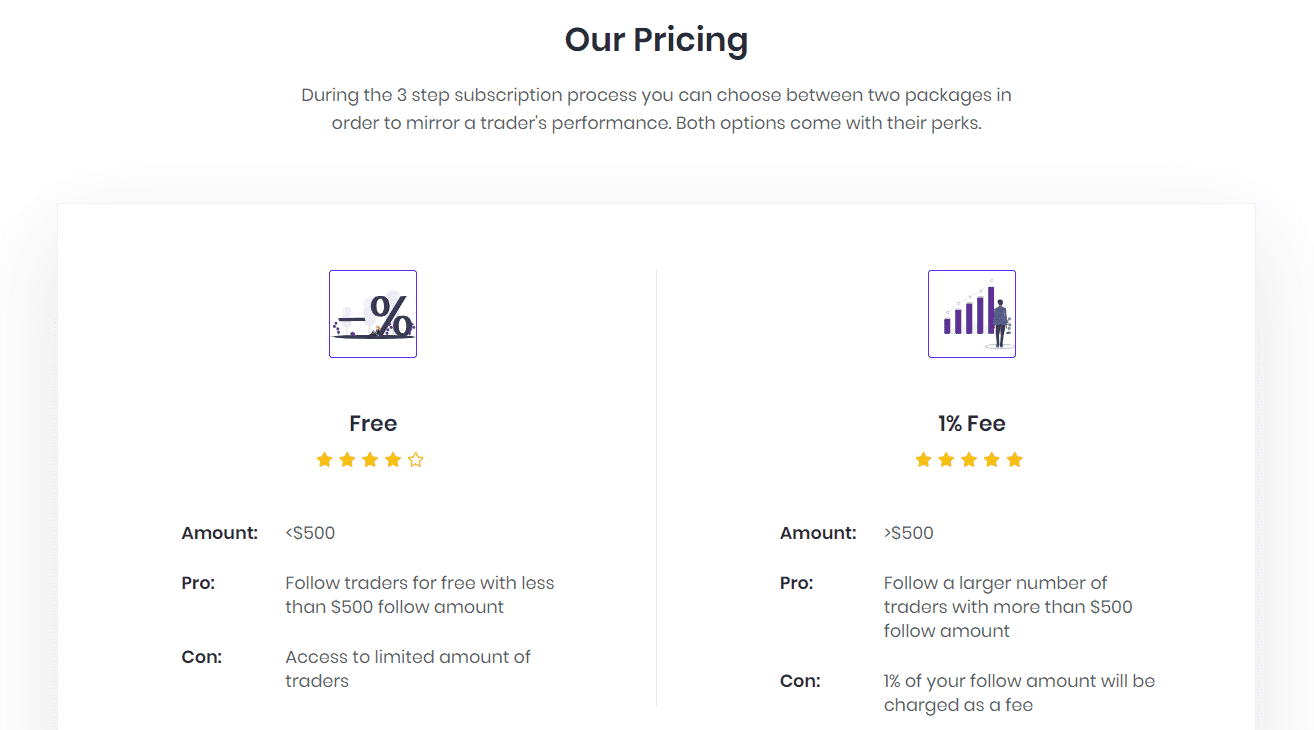Click the Free plan Pro description text
The width and height of the screenshot is (1314, 730).
(x=420, y=595)
